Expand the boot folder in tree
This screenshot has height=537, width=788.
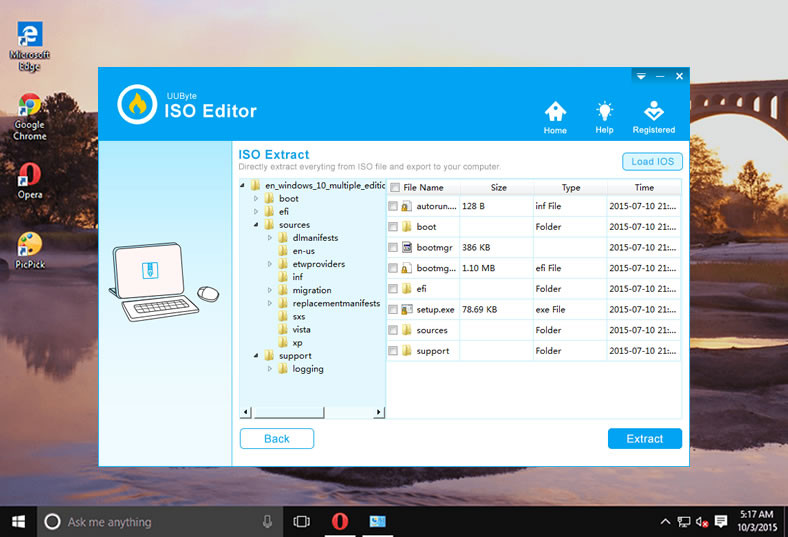[x=256, y=198]
